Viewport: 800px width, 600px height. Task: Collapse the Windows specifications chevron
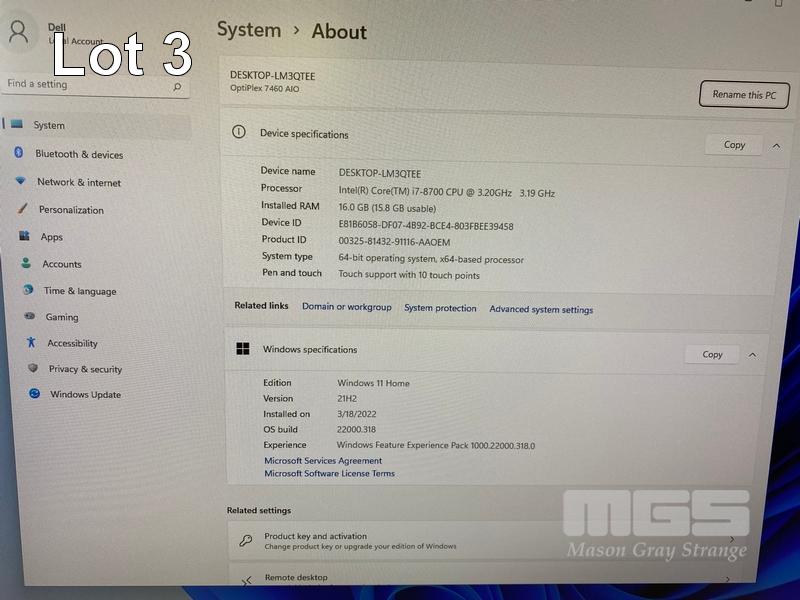(x=753, y=354)
